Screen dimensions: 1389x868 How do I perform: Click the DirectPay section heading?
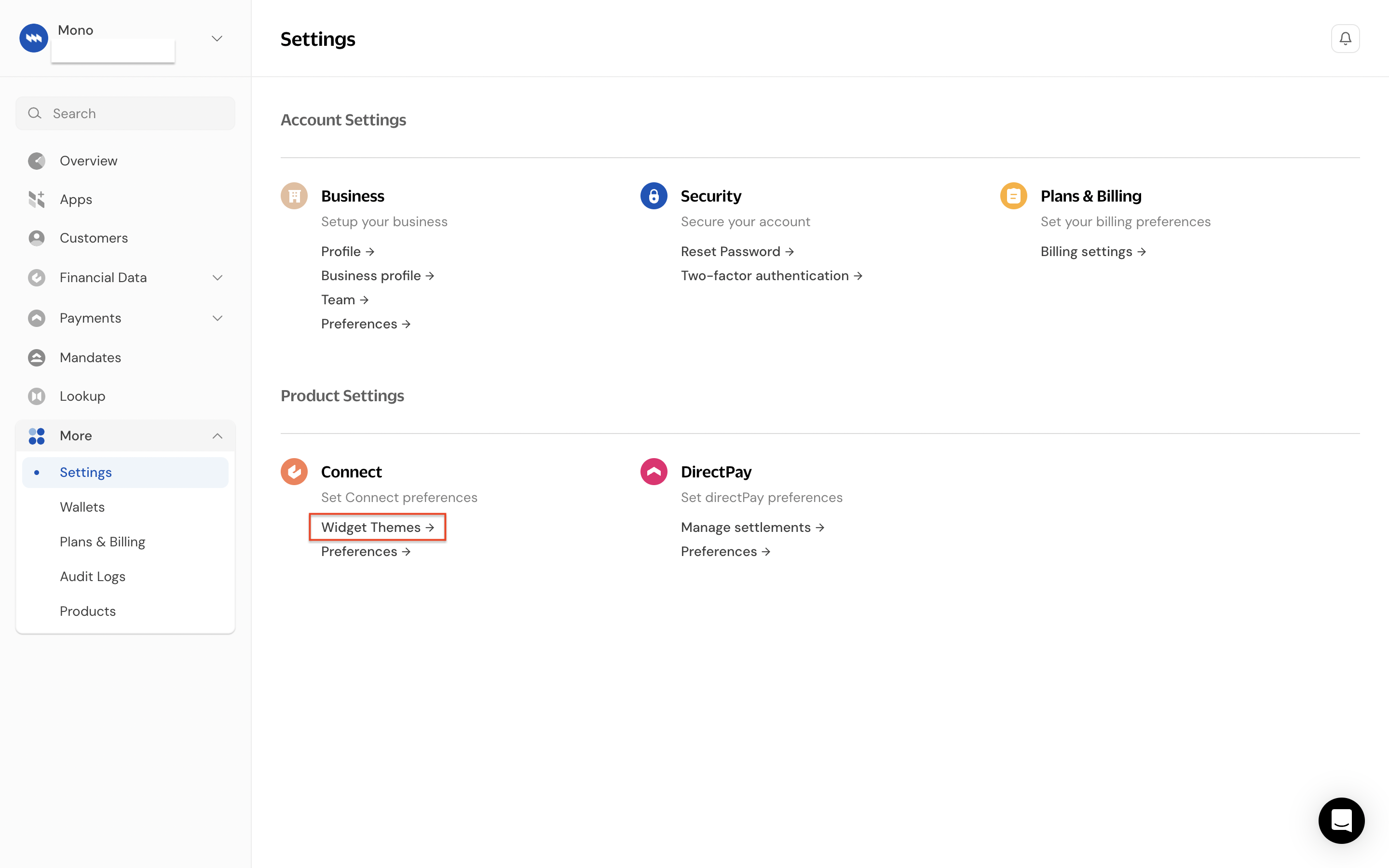click(x=716, y=471)
